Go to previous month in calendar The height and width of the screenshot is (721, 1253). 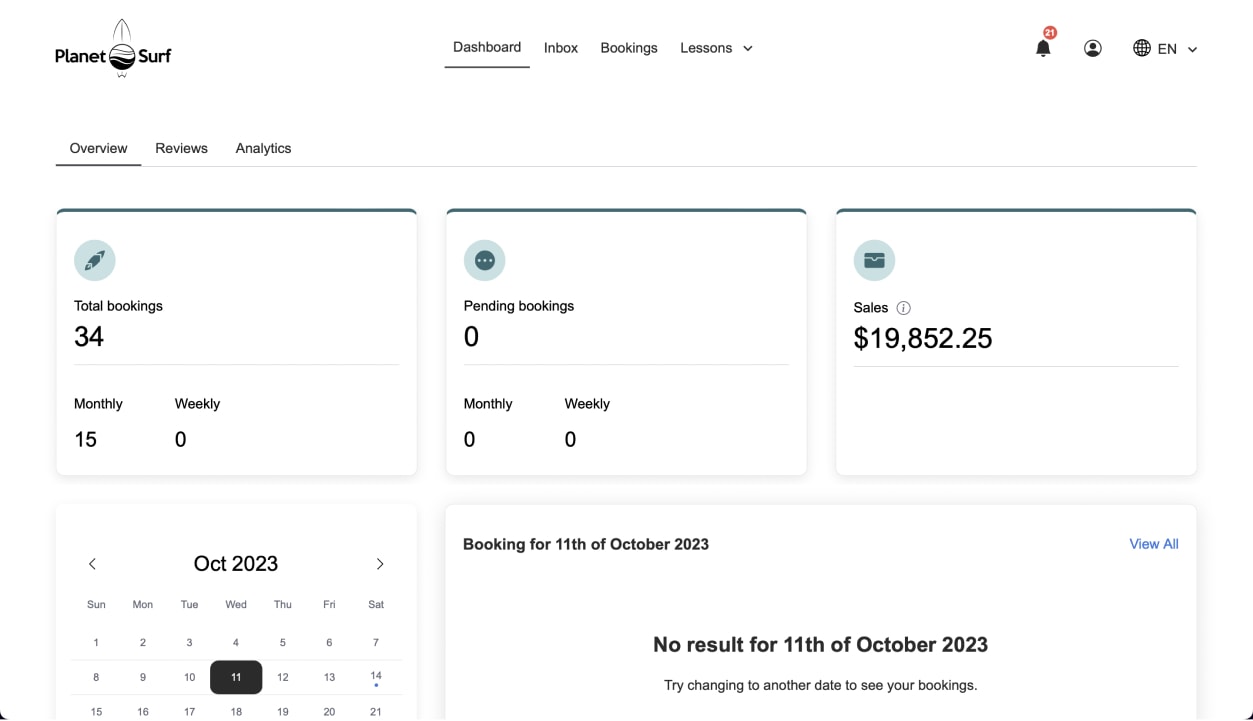[x=92, y=564]
